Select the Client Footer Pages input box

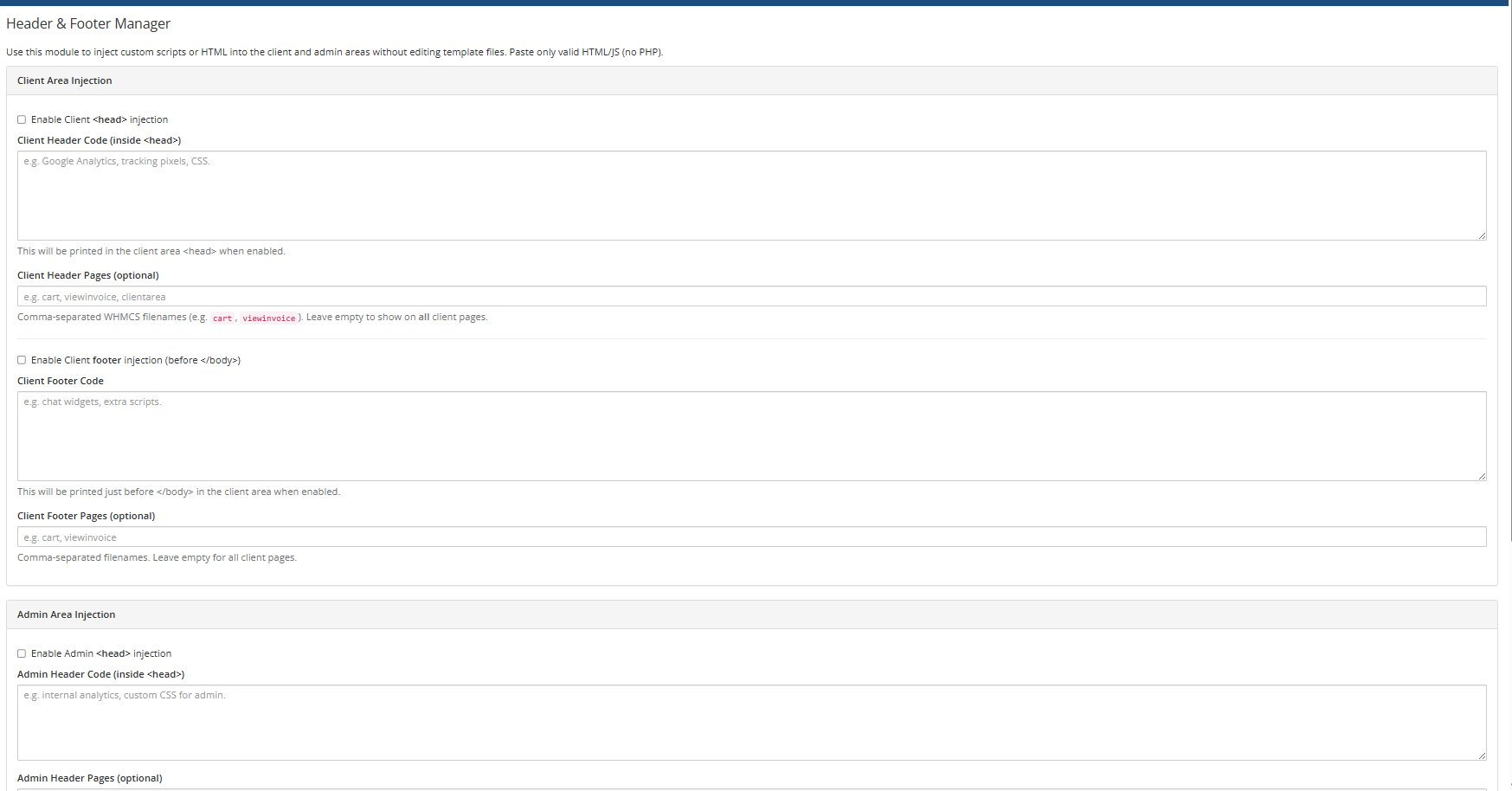pos(751,537)
